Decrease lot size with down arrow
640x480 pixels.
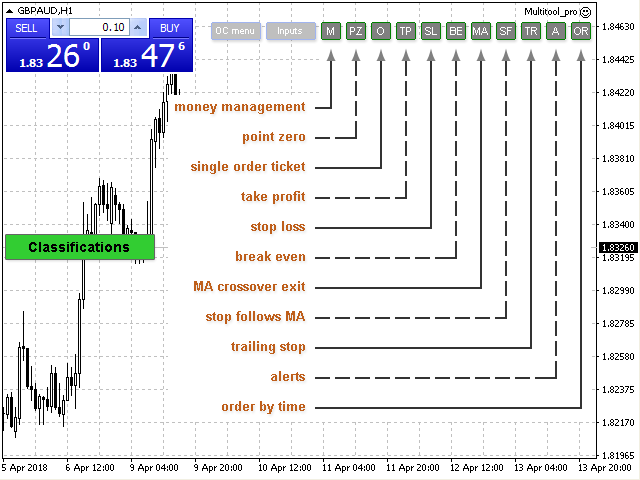click(x=60, y=27)
